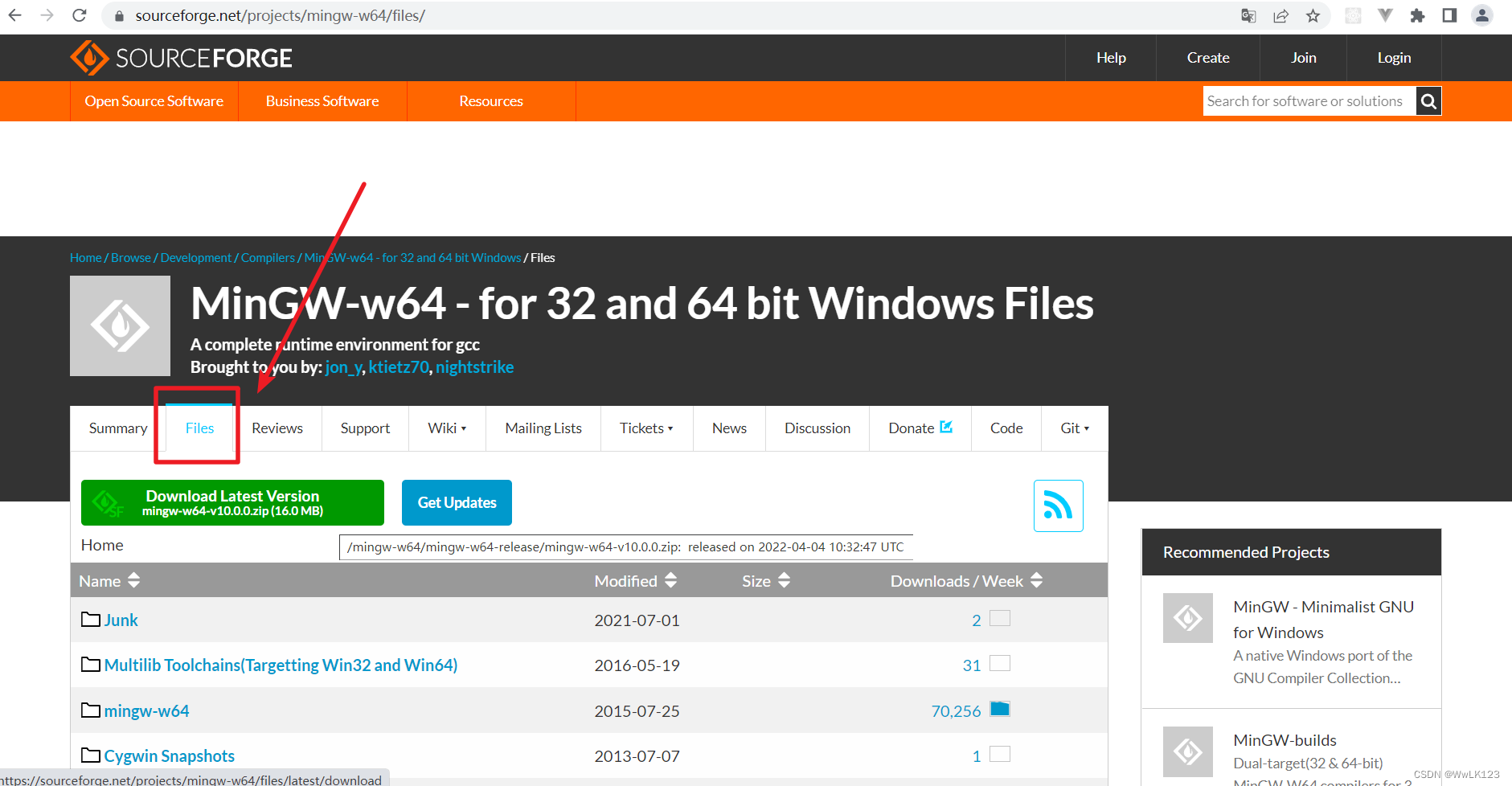Click the share page icon in address bar

click(1280, 15)
